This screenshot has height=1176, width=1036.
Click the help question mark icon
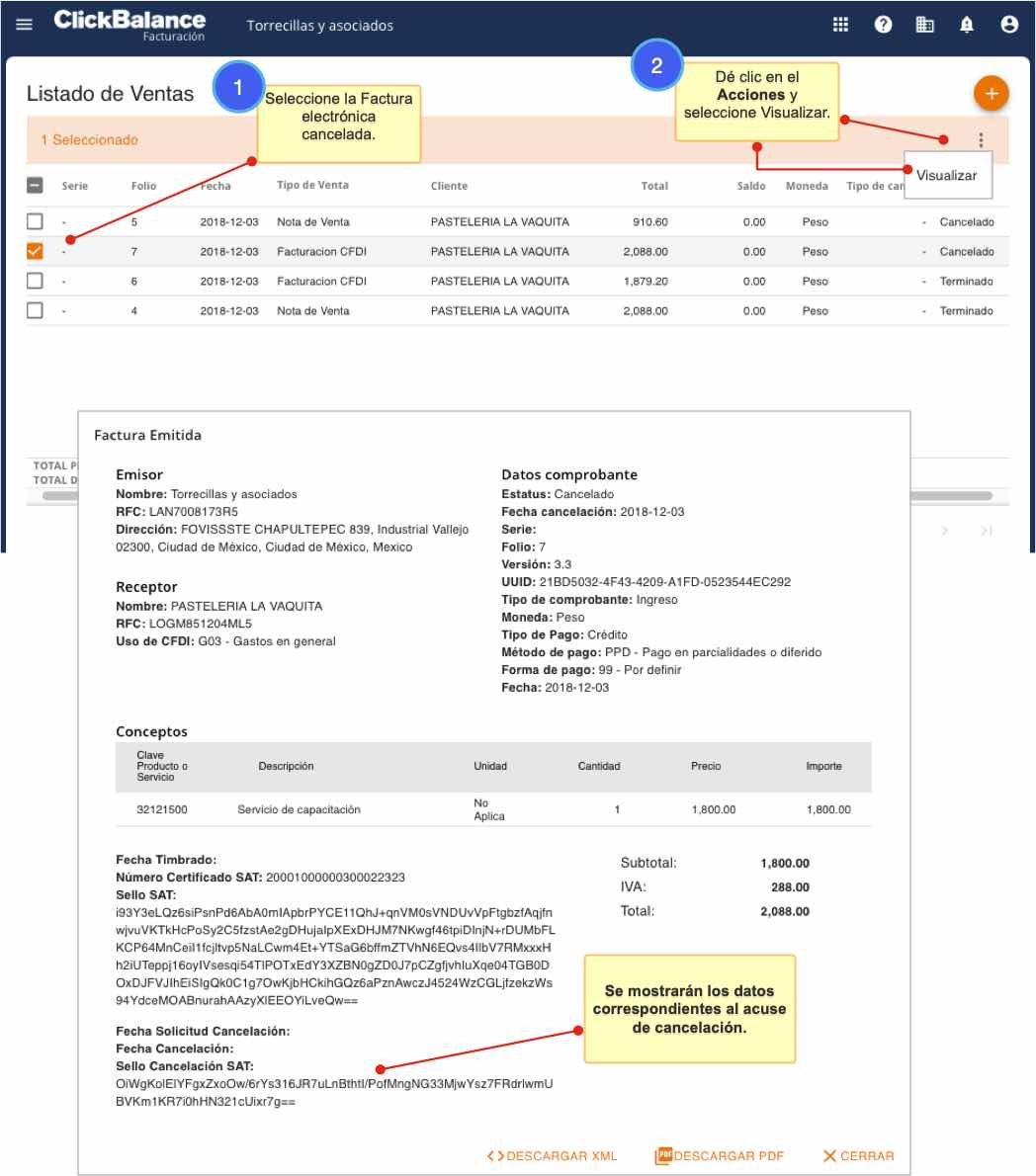click(x=883, y=25)
